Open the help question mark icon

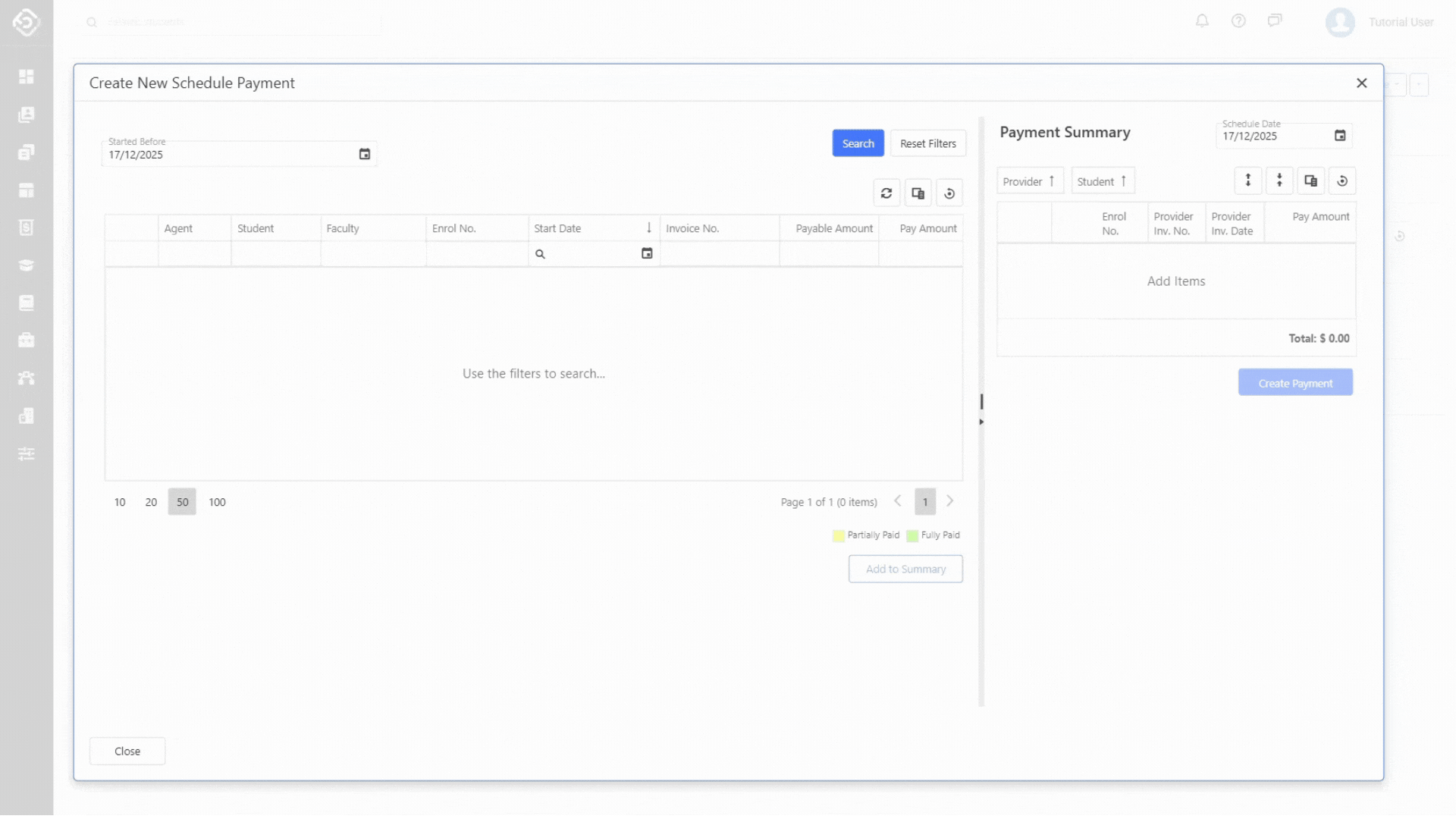tap(1238, 21)
